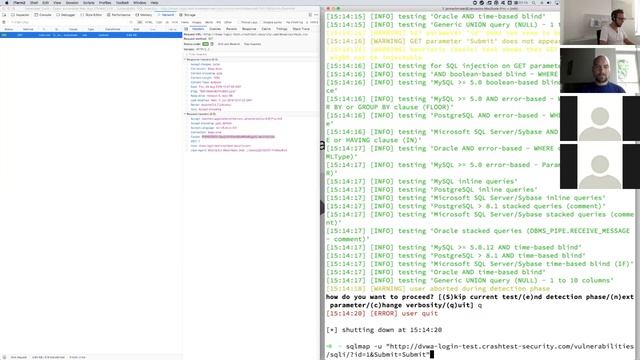Open the Cache tab in request details
Image resolution: width=640 pixels, height=360 pixels.
click(x=266, y=29)
